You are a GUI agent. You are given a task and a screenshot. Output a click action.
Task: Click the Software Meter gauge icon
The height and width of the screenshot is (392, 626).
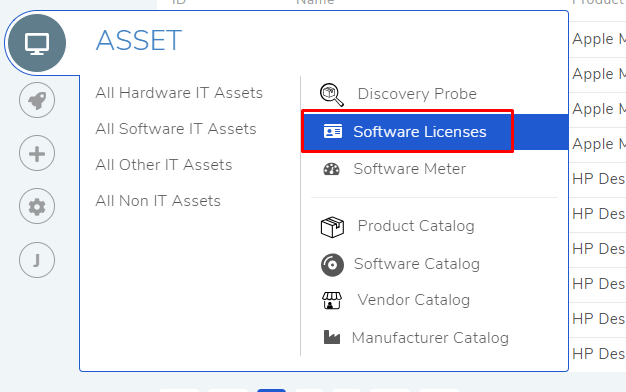point(331,169)
